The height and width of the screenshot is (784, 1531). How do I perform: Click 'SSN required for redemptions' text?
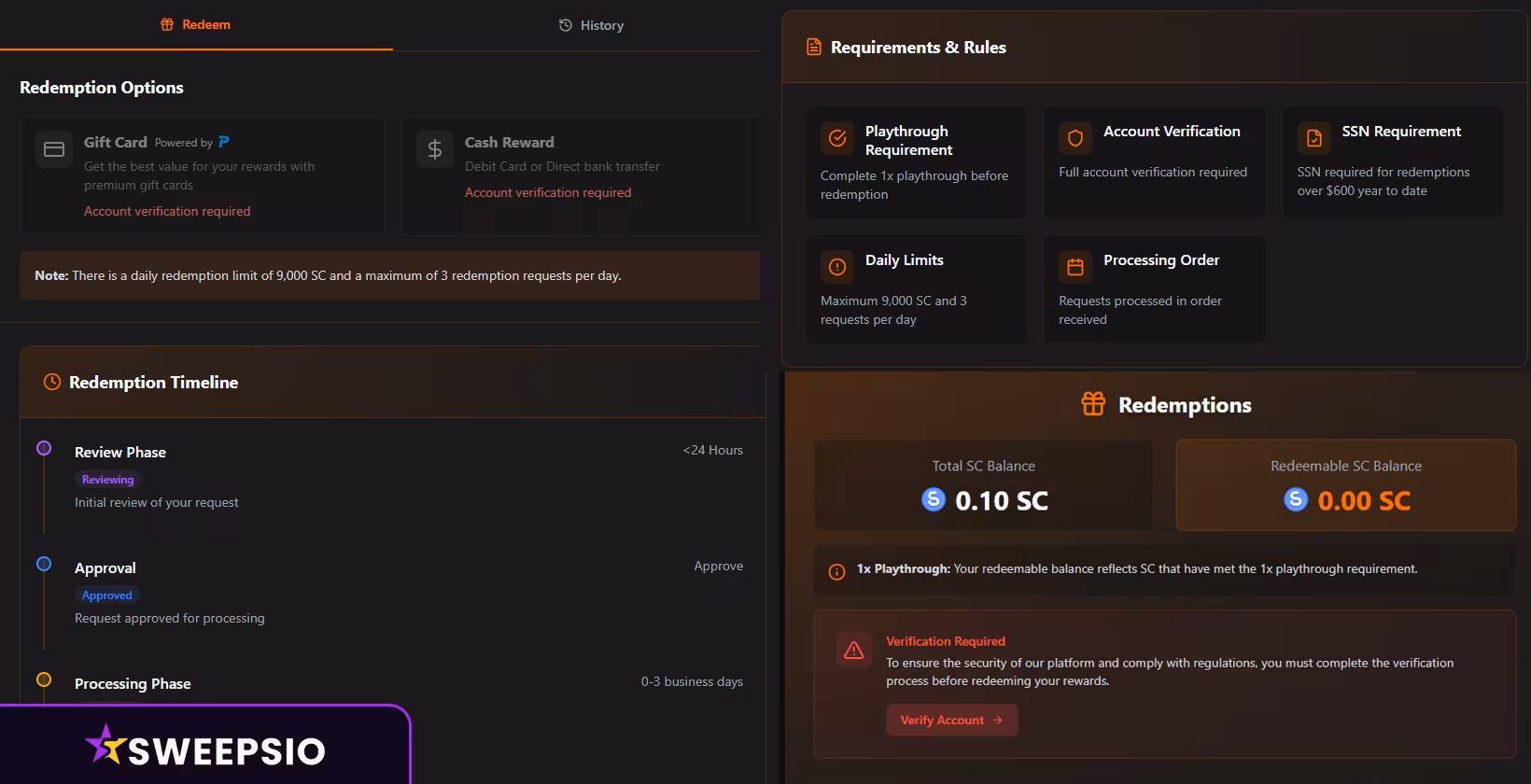point(1384,172)
